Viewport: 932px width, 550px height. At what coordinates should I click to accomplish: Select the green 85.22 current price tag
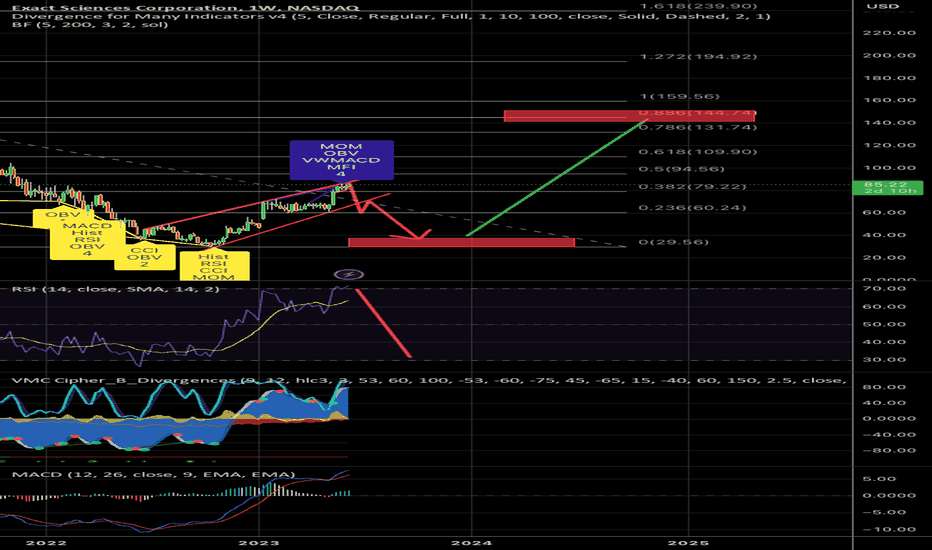[x=887, y=187]
